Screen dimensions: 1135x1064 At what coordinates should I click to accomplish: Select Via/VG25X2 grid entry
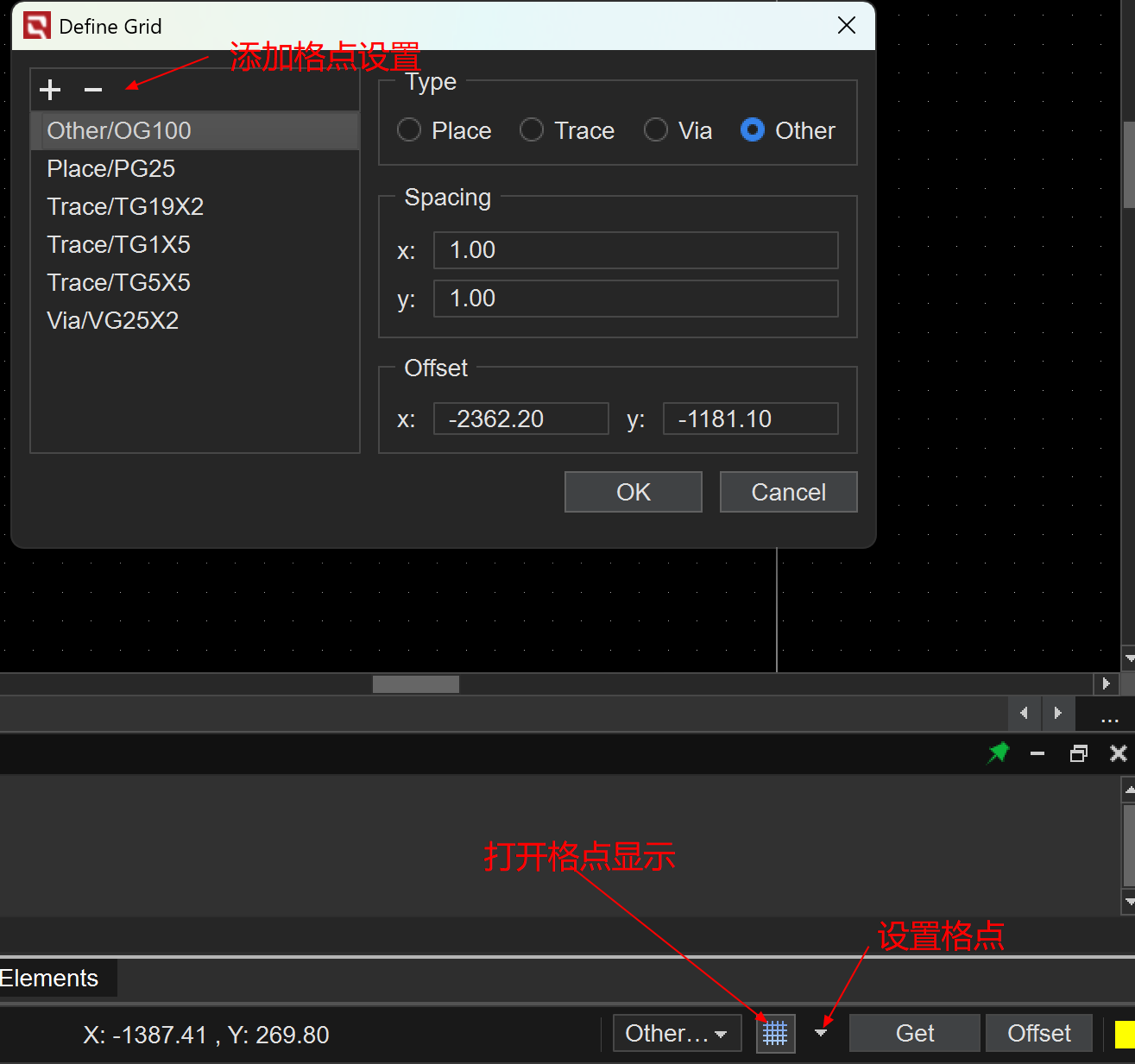pos(113,321)
